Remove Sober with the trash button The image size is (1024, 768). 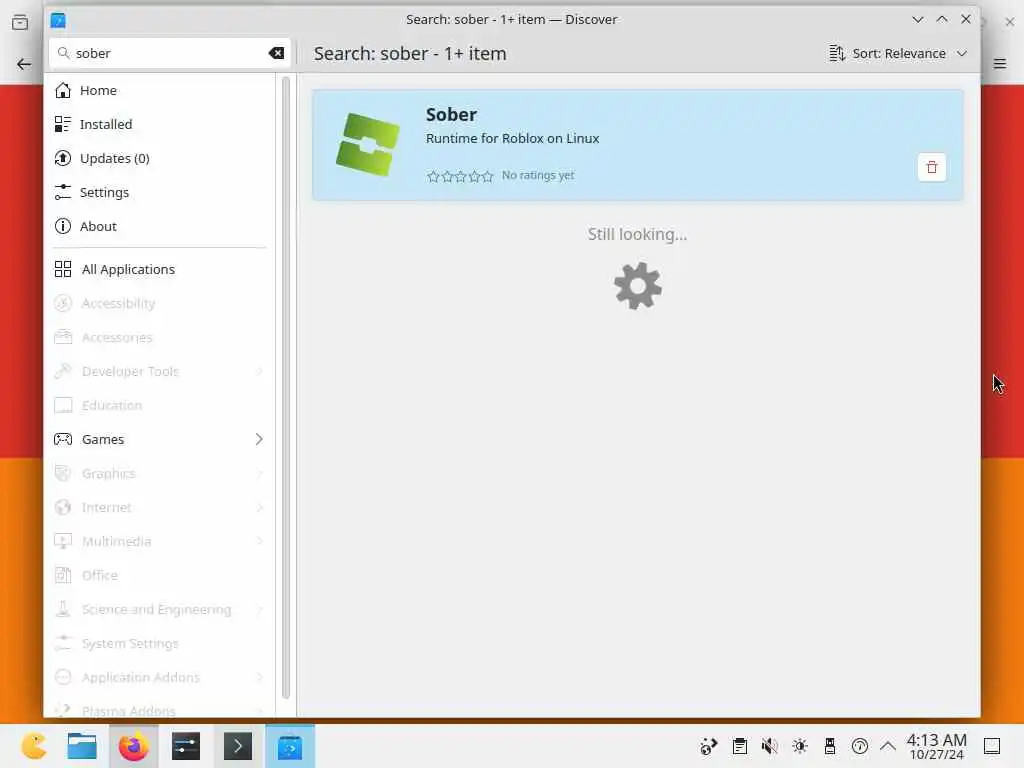[x=931, y=167]
